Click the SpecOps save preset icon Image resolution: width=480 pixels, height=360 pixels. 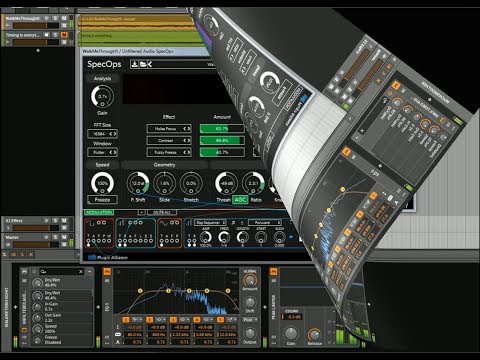[x=134, y=64]
